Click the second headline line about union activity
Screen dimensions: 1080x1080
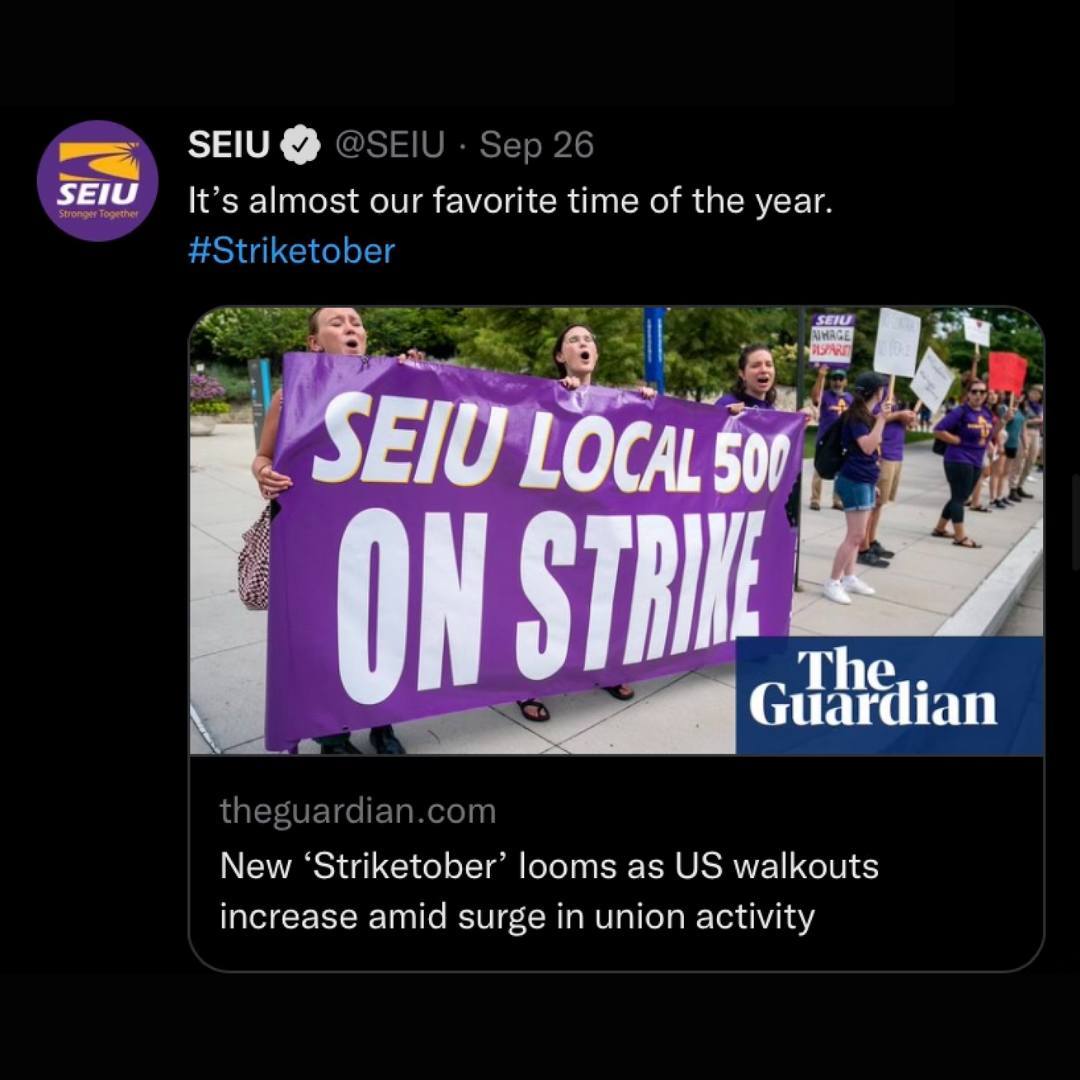click(517, 917)
